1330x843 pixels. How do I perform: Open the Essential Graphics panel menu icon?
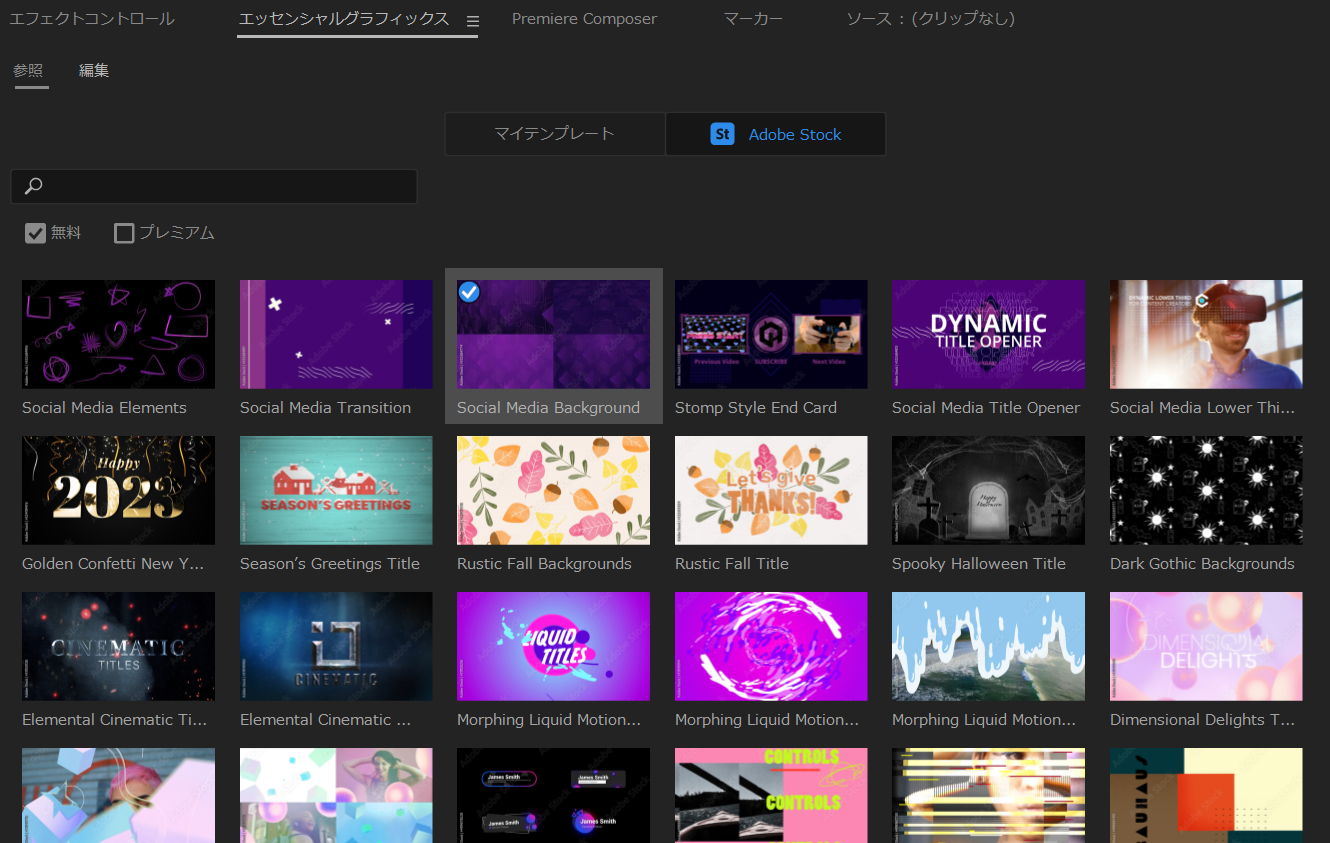[x=473, y=21]
